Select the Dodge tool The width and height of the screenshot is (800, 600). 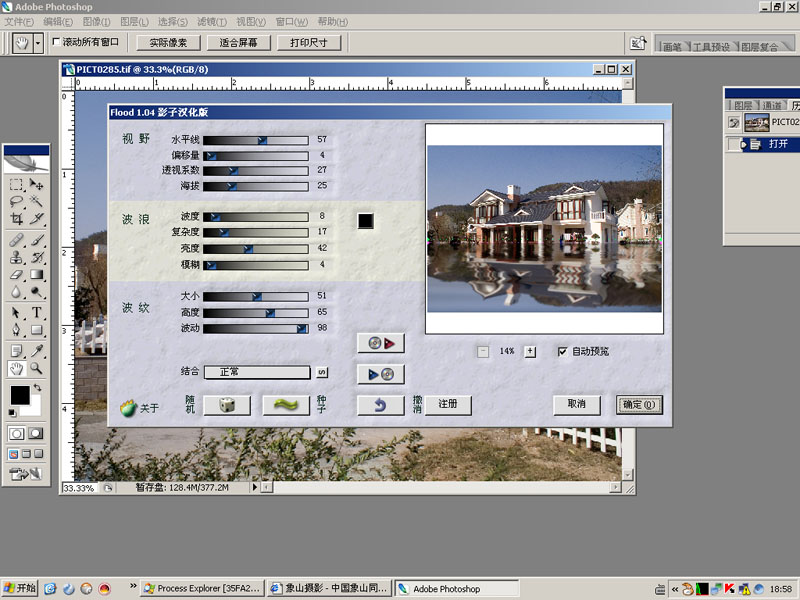pyautogui.click(x=36, y=292)
